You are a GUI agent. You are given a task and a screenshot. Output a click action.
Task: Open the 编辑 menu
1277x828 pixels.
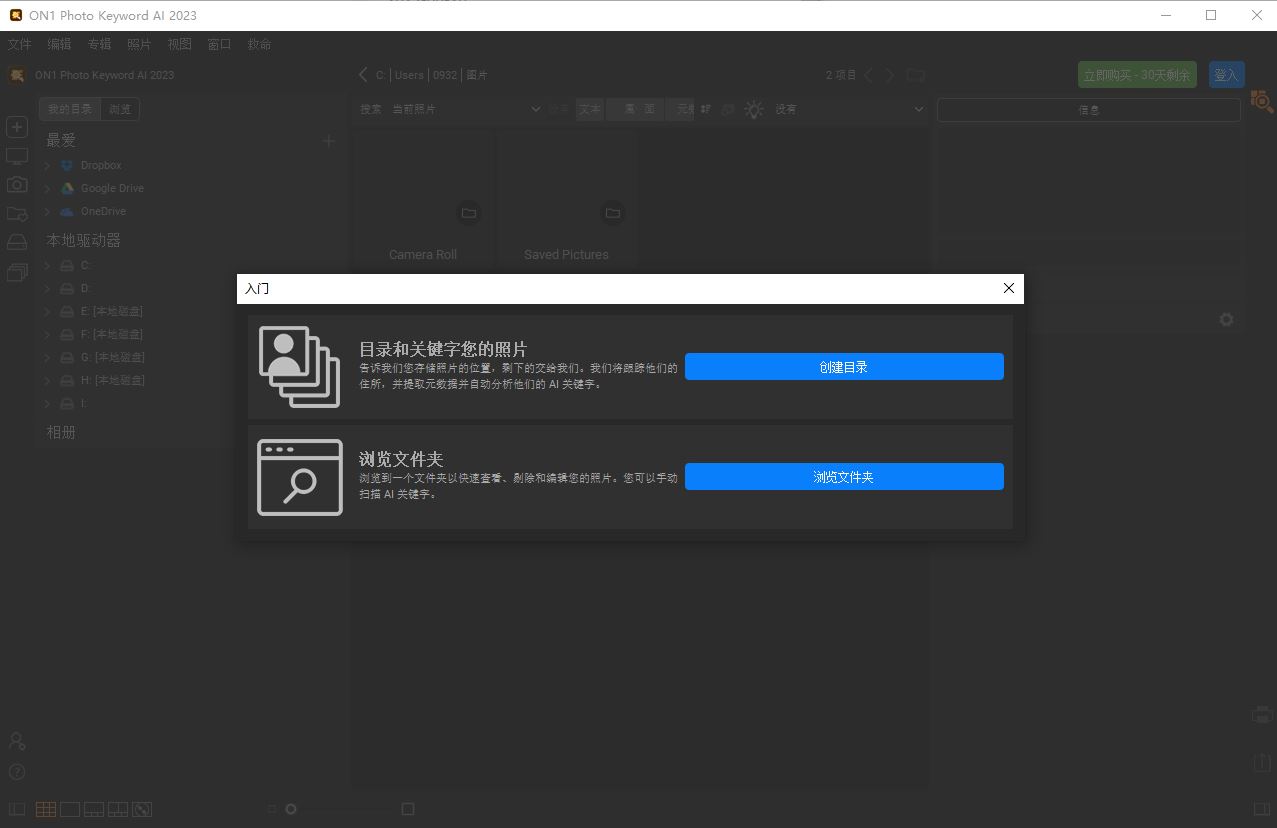(x=60, y=44)
